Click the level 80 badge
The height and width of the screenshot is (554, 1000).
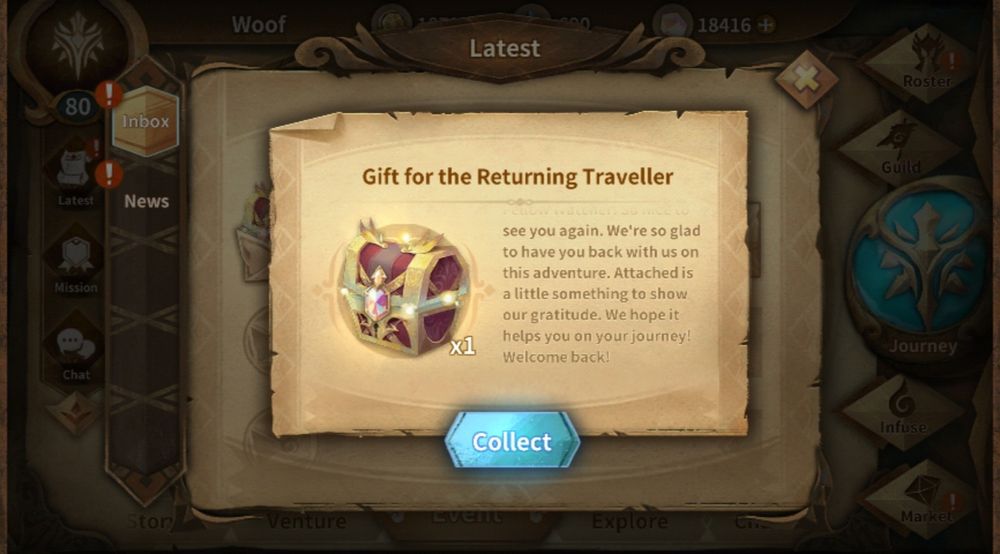click(x=77, y=106)
